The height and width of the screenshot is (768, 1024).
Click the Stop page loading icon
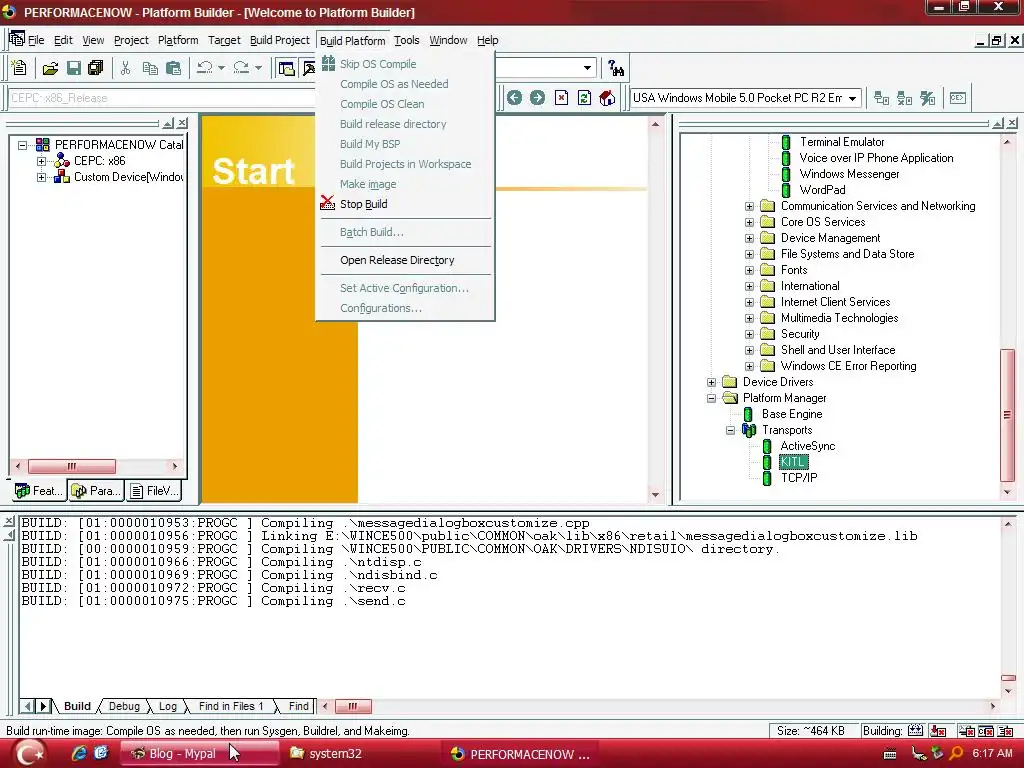561,98
